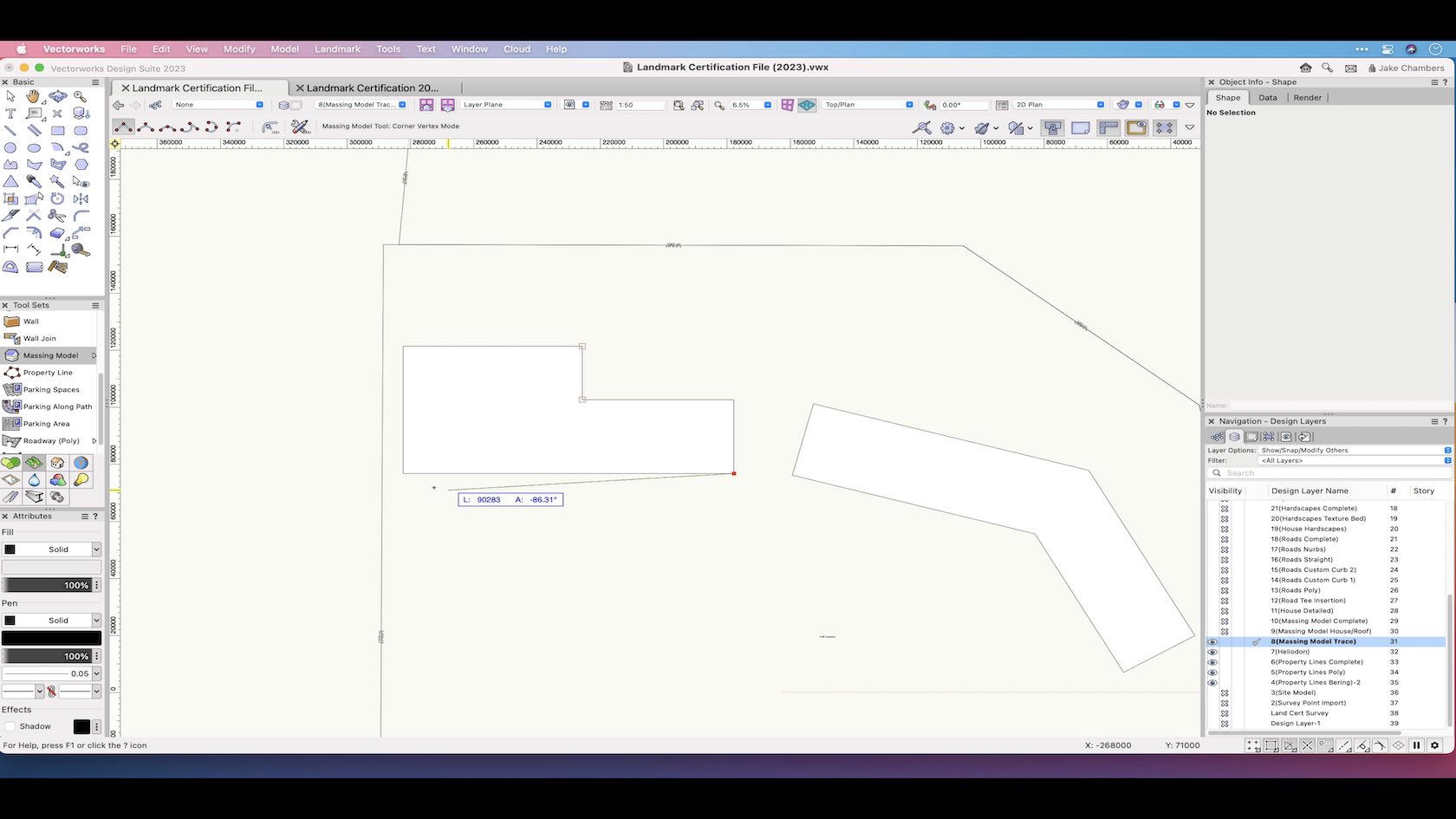Viewport: 1456px width, 819px height.
Task: Click the Navigation panel help question mark
Action: click(1446, 421)
